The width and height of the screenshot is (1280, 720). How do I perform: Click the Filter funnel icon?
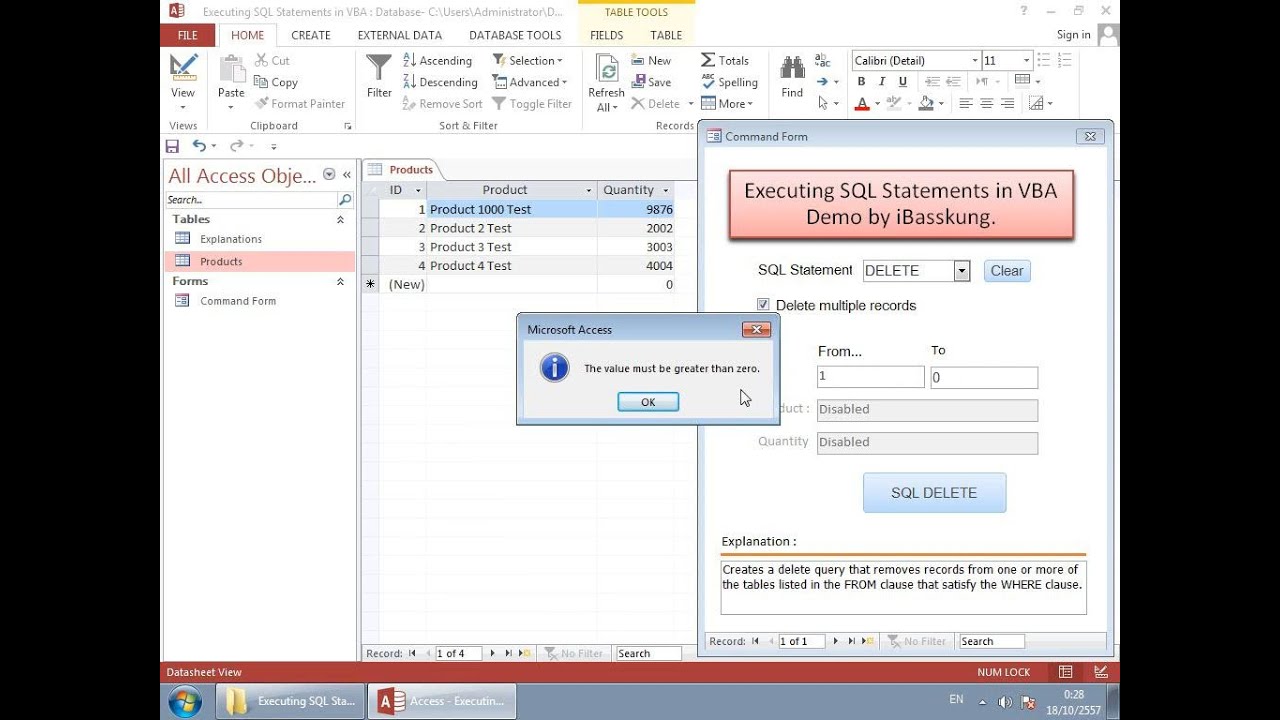tap(379, 69)
